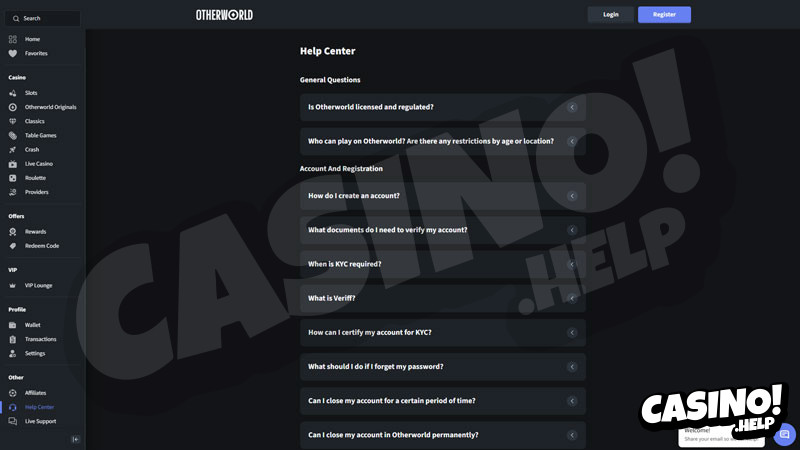Expand 'What should I do if I forget my password?' chevron

point(572,367)
